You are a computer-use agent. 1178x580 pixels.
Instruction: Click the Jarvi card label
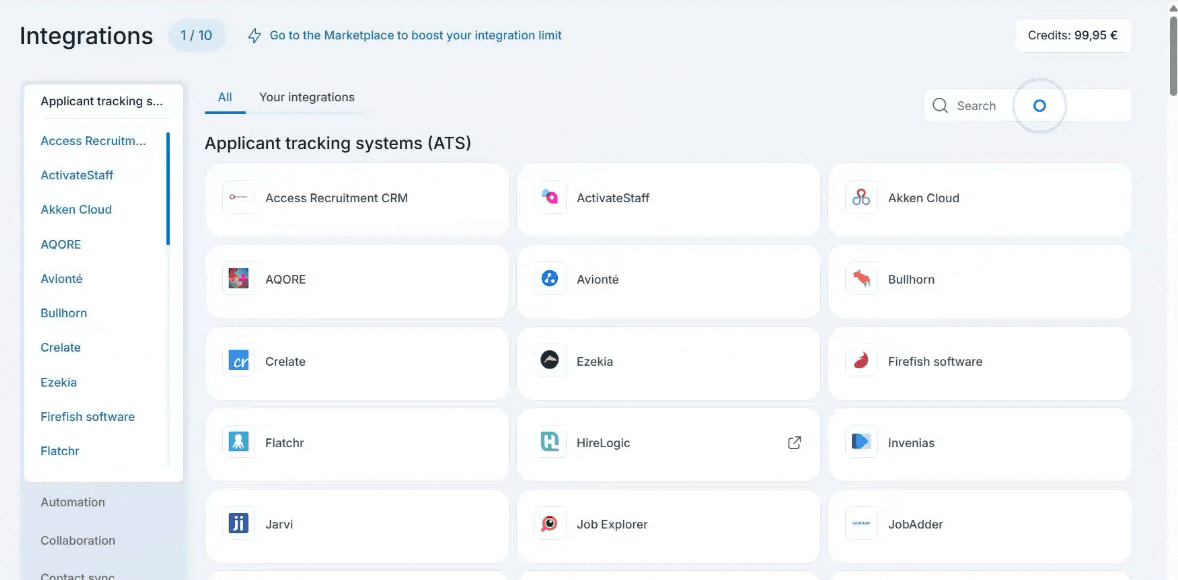click(279, 524)
